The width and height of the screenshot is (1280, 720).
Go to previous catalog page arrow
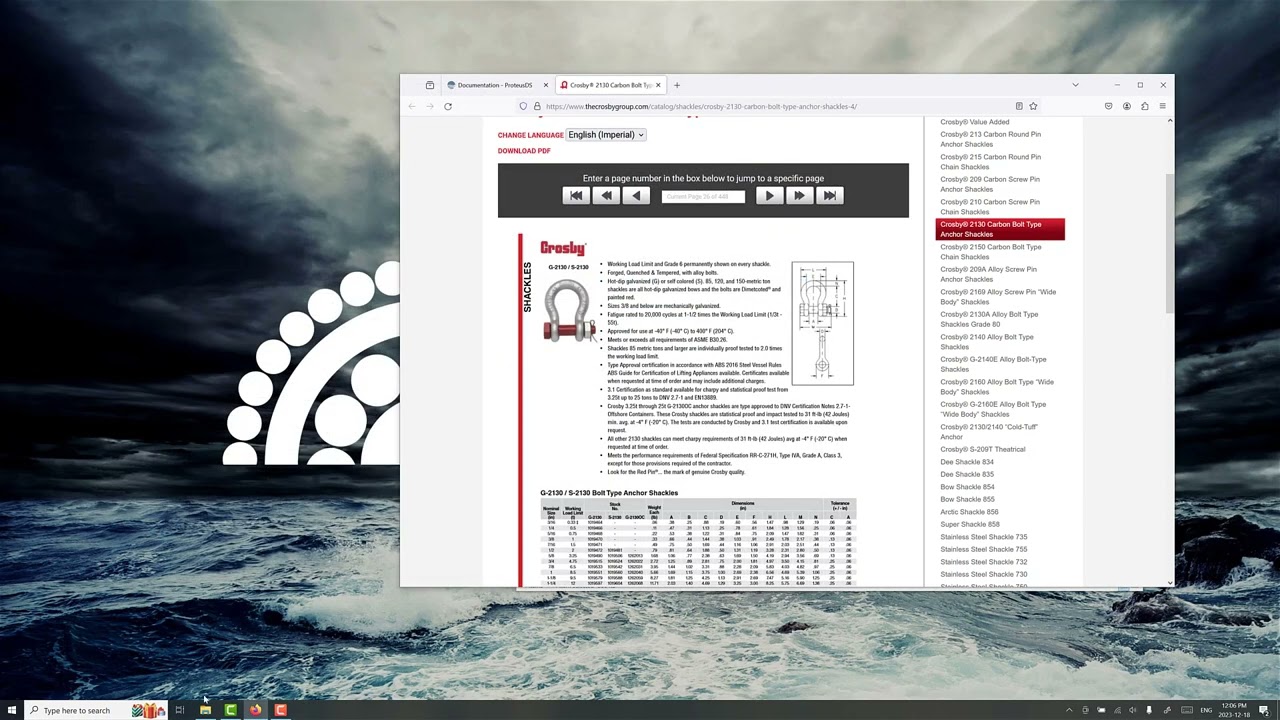(636, 196)
